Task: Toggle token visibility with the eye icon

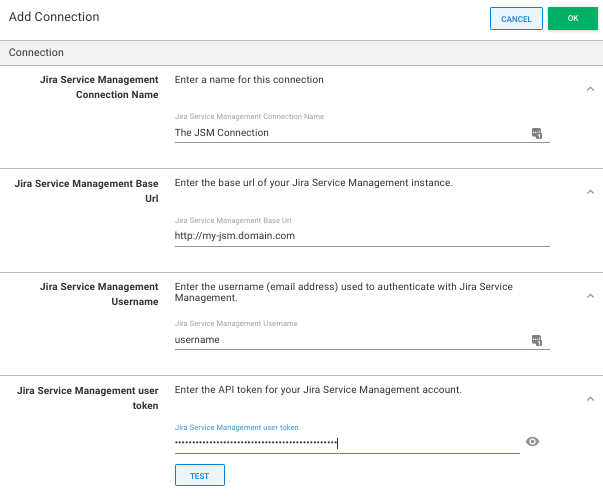Action: click(532, 442)
